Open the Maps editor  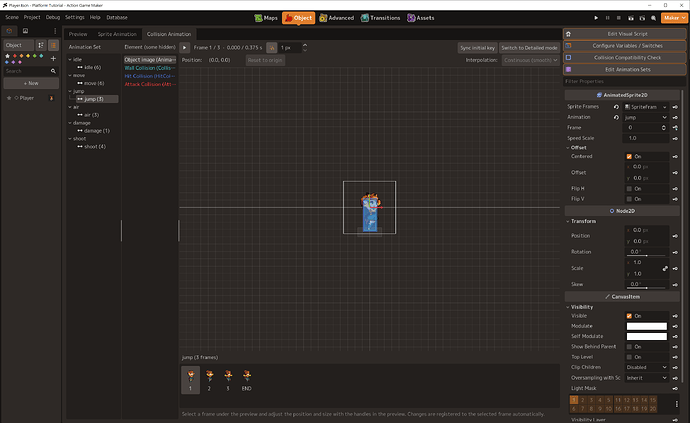tap(266, 18)
